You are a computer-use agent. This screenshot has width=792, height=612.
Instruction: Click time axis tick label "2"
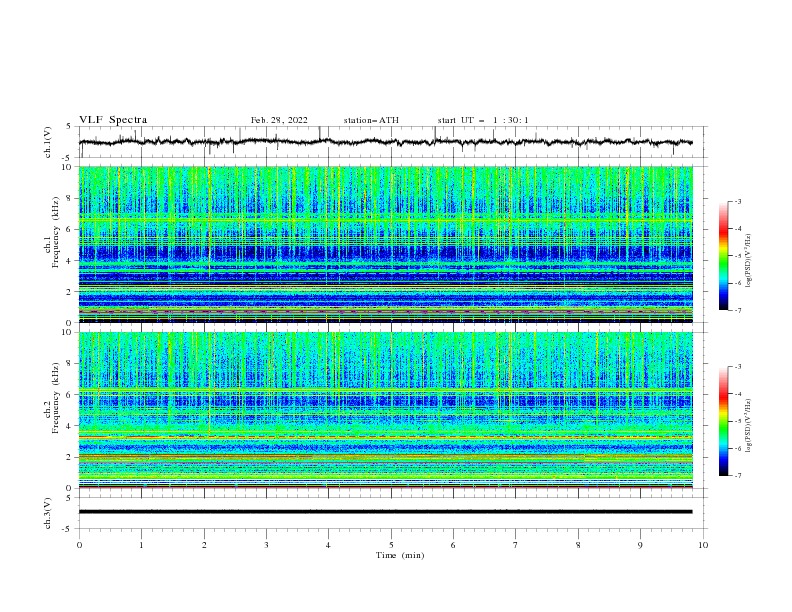[x=204, y=545]
